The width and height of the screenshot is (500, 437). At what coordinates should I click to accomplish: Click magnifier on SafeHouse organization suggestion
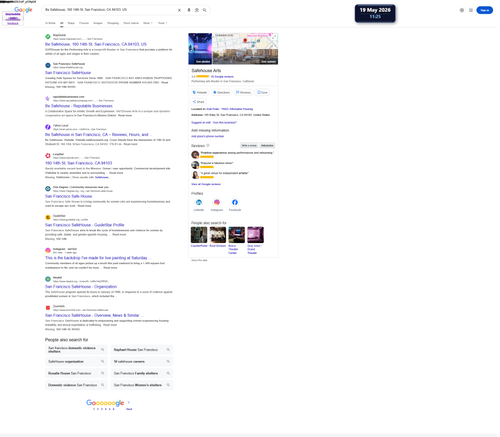coord(102,361)
